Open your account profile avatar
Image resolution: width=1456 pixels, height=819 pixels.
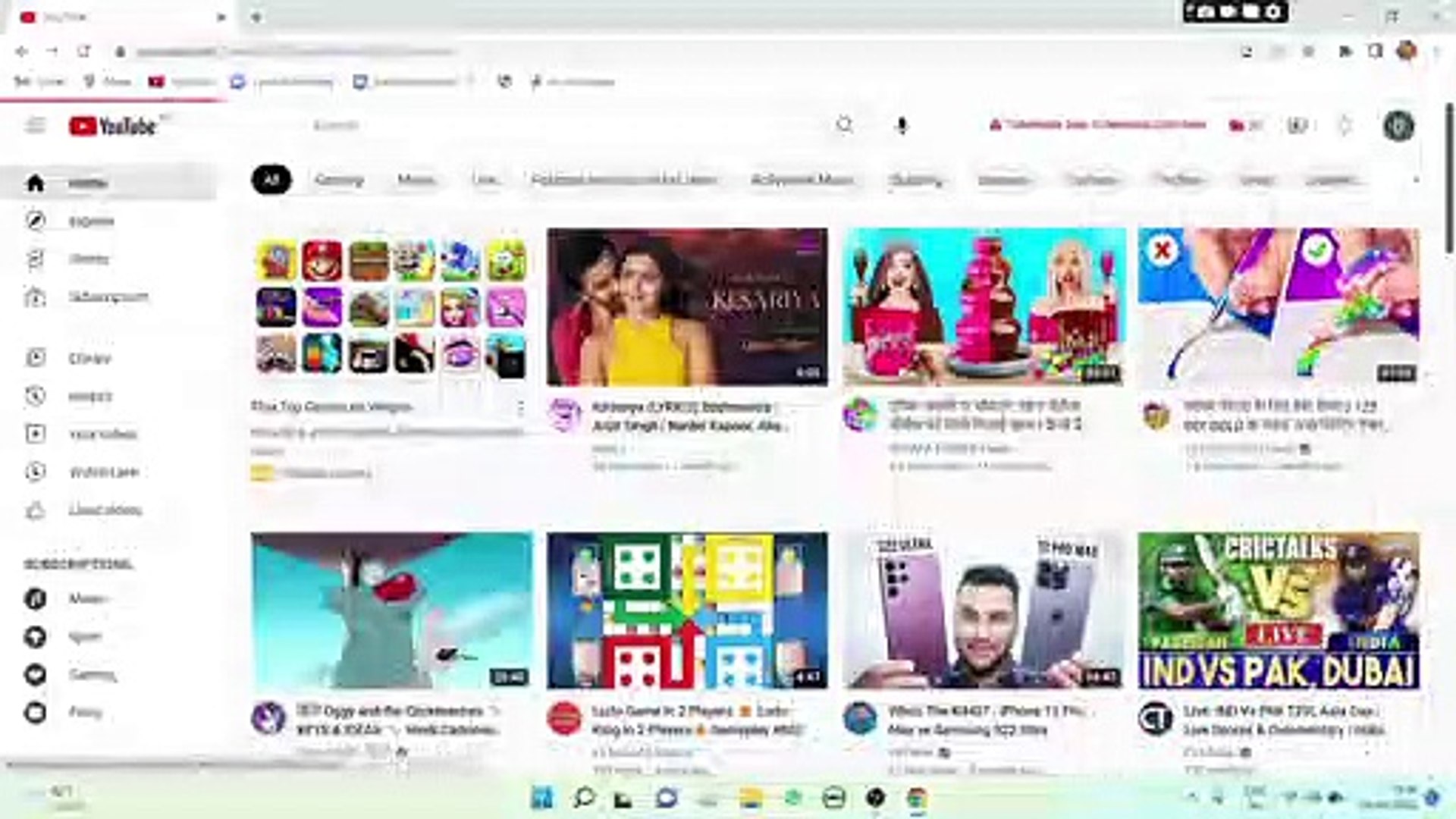click(1399, 126)
